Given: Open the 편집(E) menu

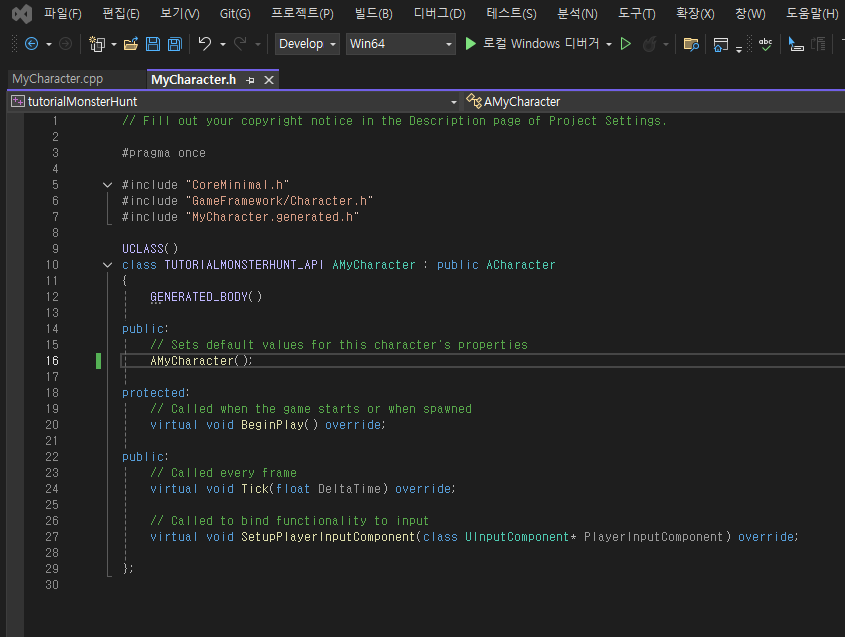Looking at the screenshot, I should [121, 13].
